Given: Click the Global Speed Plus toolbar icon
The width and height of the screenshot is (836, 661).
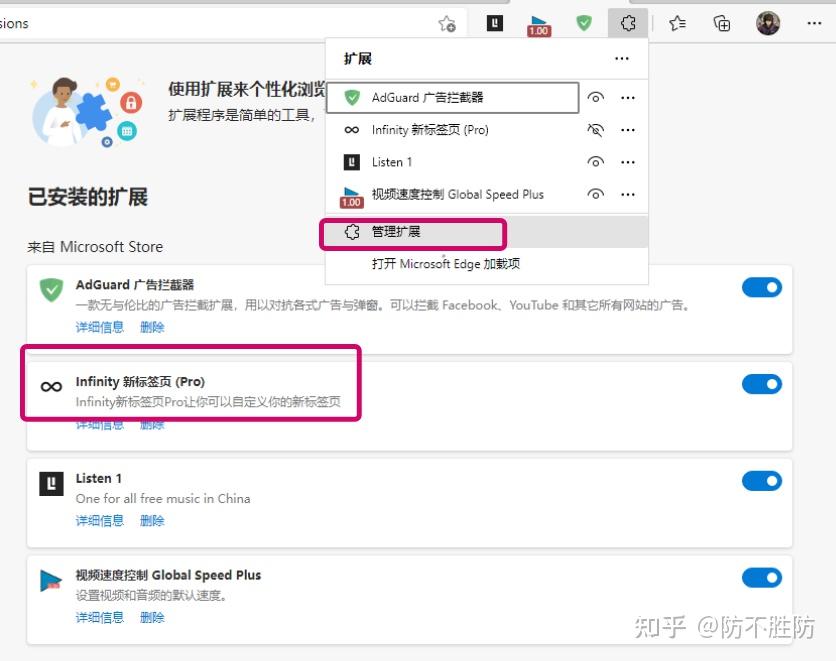Looking at the screenshot, I should pos(538,22).
